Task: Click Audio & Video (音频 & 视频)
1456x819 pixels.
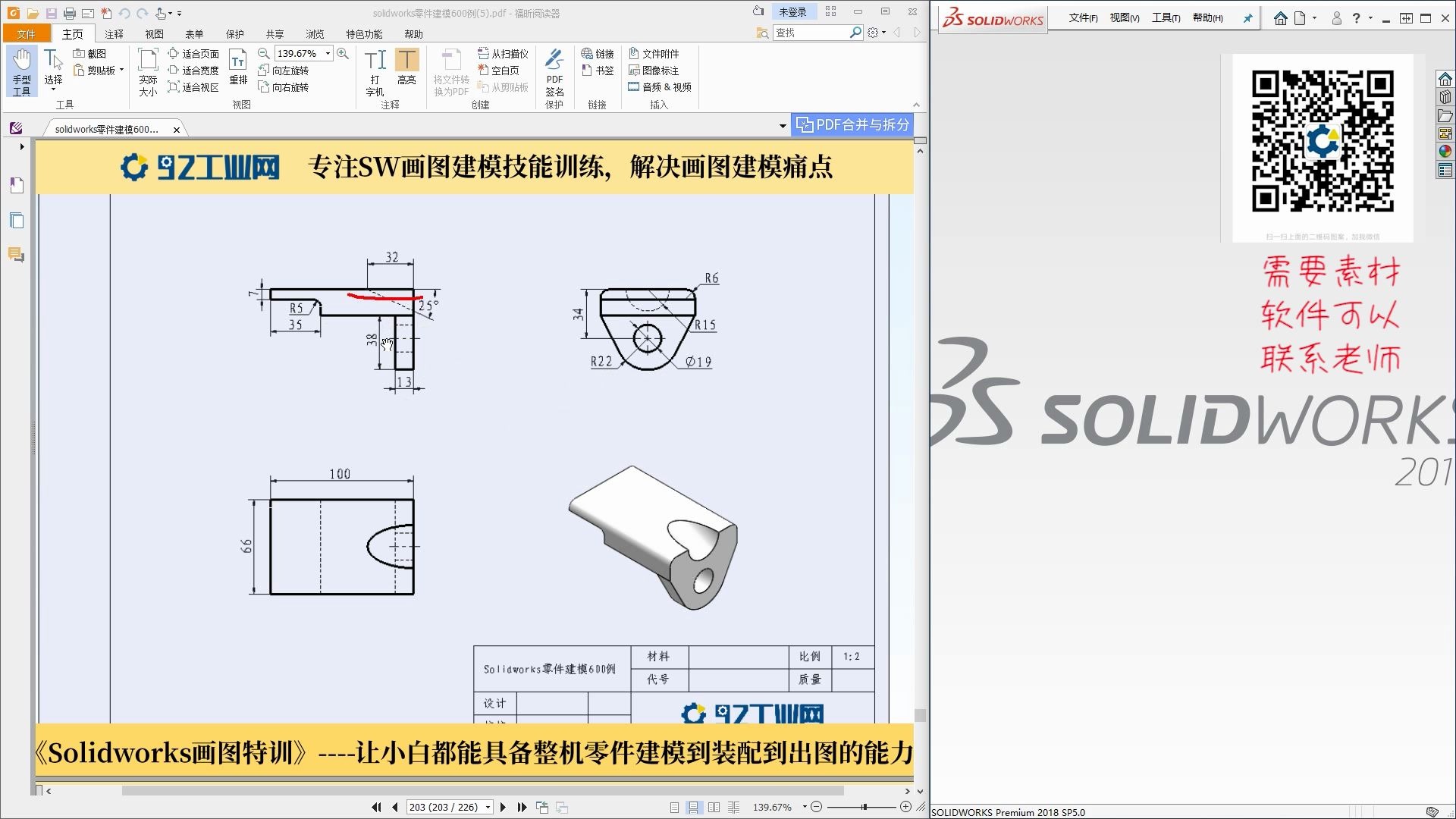Action: pos(660,87)
